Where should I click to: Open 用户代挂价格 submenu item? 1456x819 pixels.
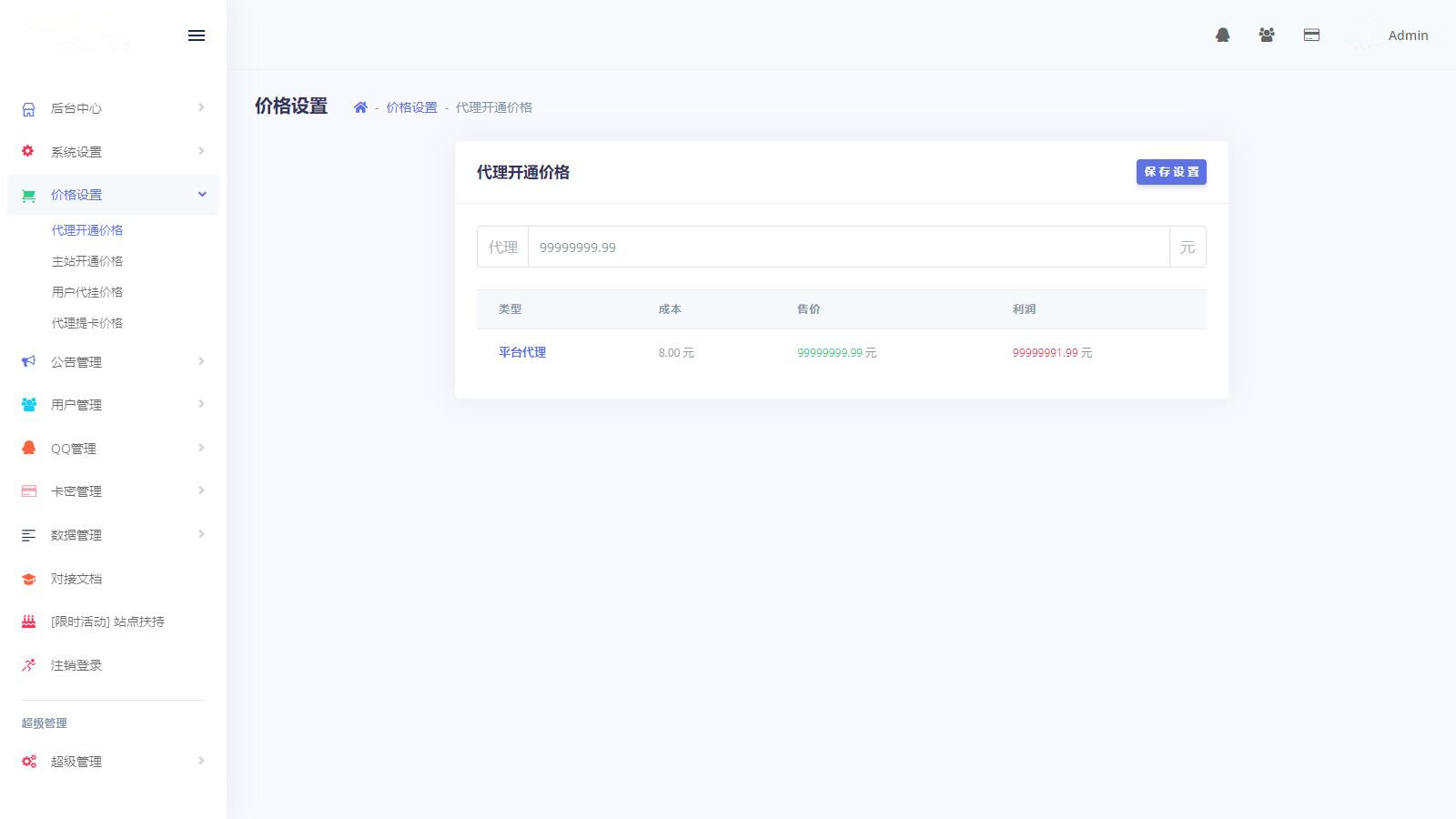coord(87,292)
